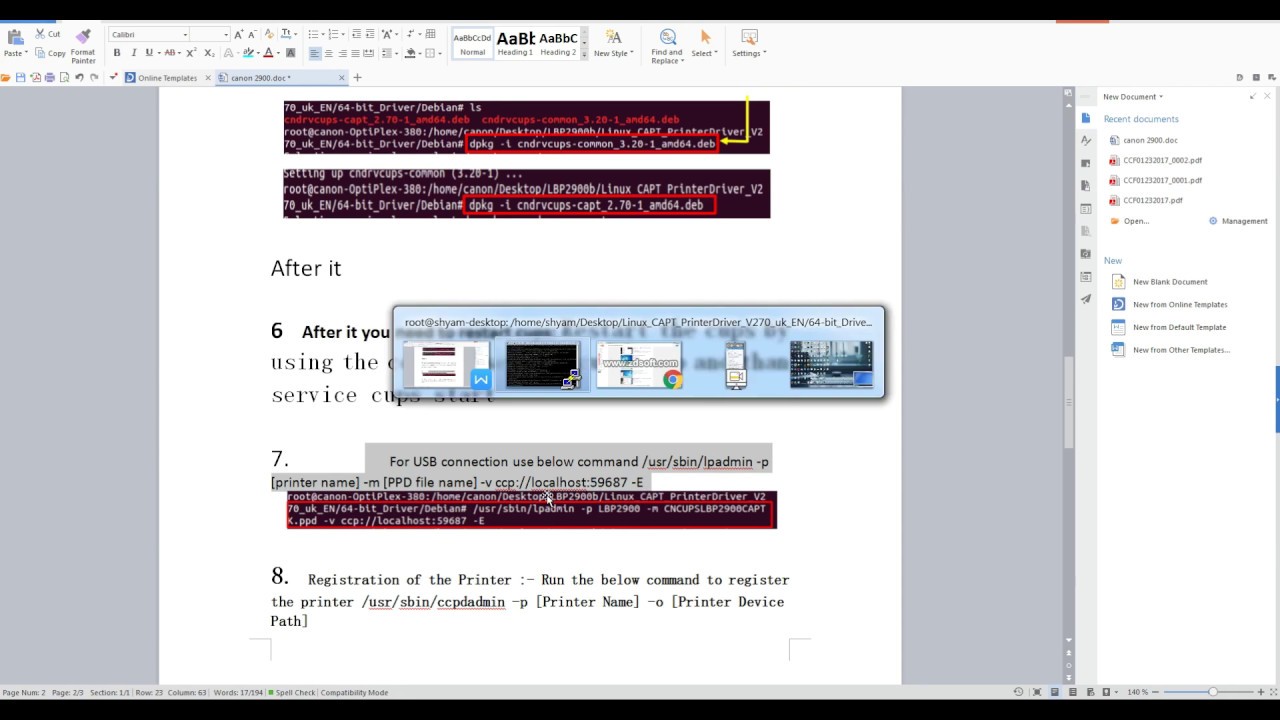This screenshot has width=1280, height=720.
Task: Open the Settings dropdown
Action: pos(749,44)
